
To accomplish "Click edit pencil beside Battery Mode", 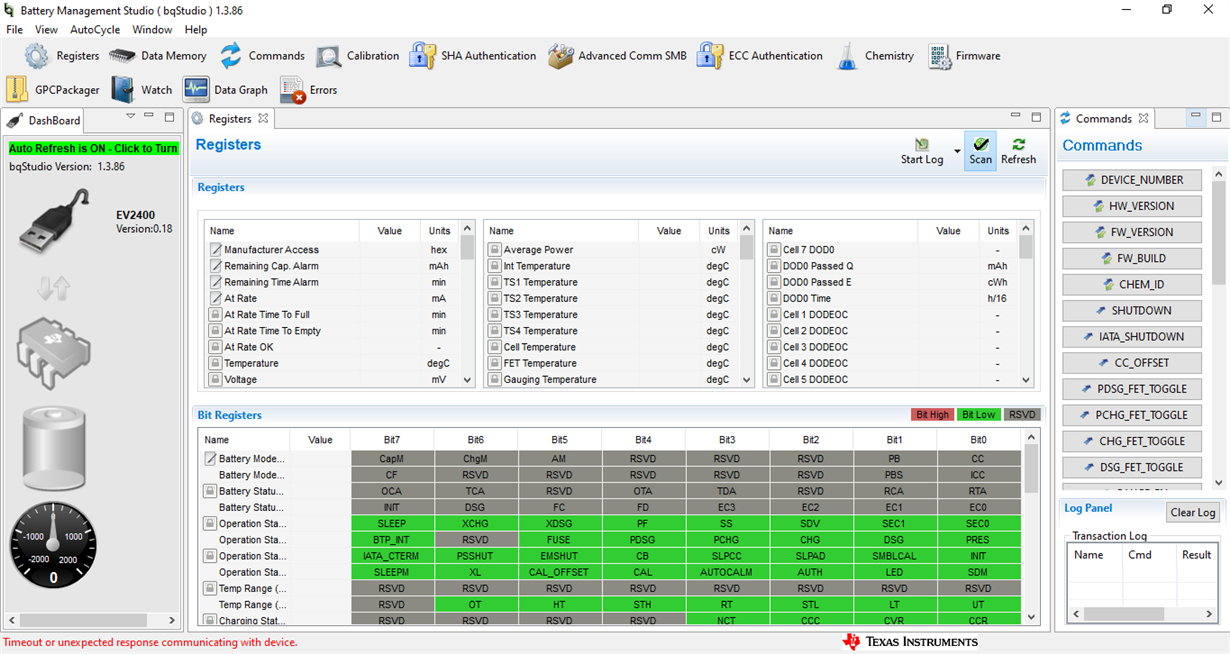I will [211, 459].
